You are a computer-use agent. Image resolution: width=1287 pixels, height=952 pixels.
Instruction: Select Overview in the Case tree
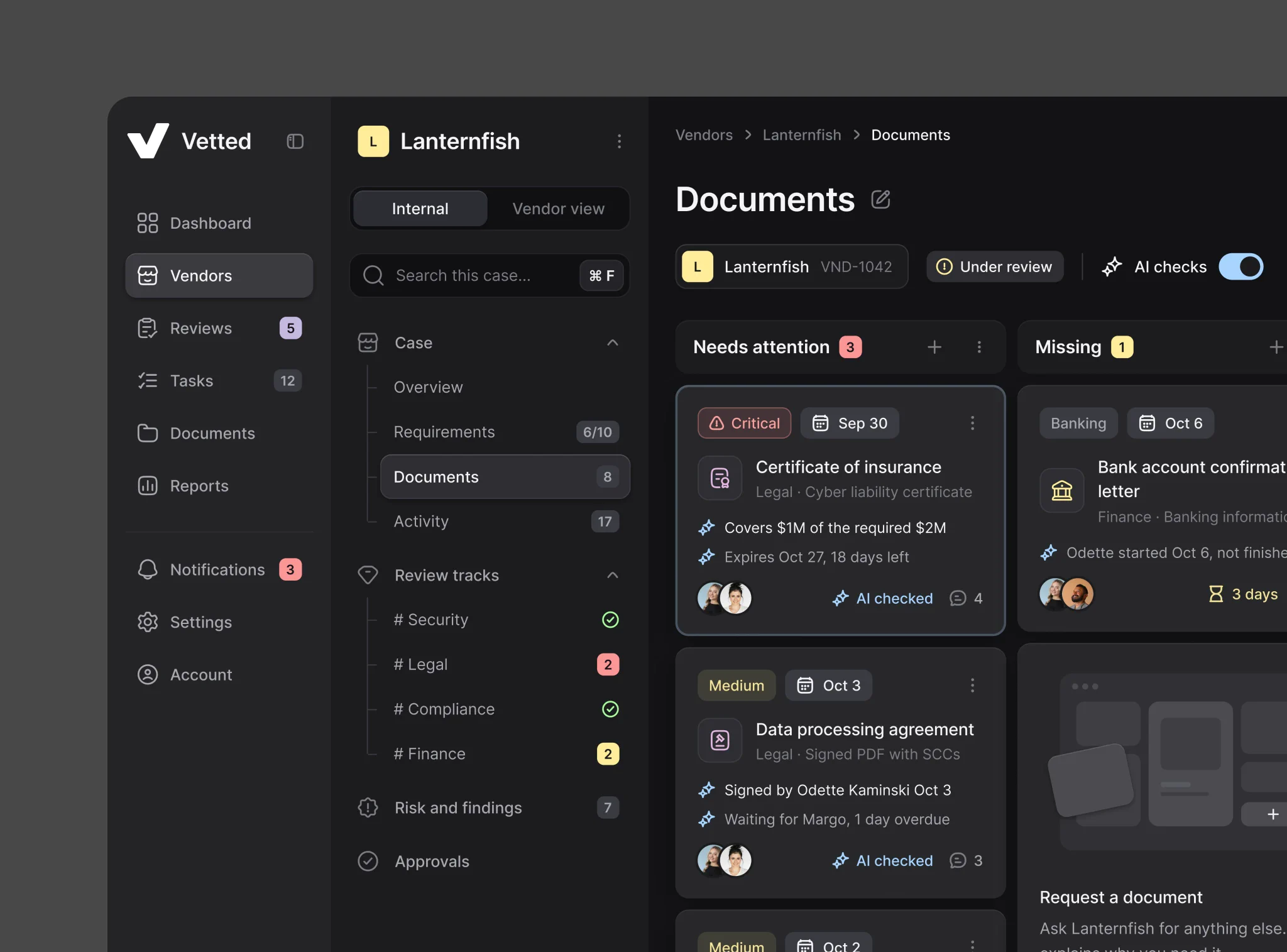pos(505,387)
